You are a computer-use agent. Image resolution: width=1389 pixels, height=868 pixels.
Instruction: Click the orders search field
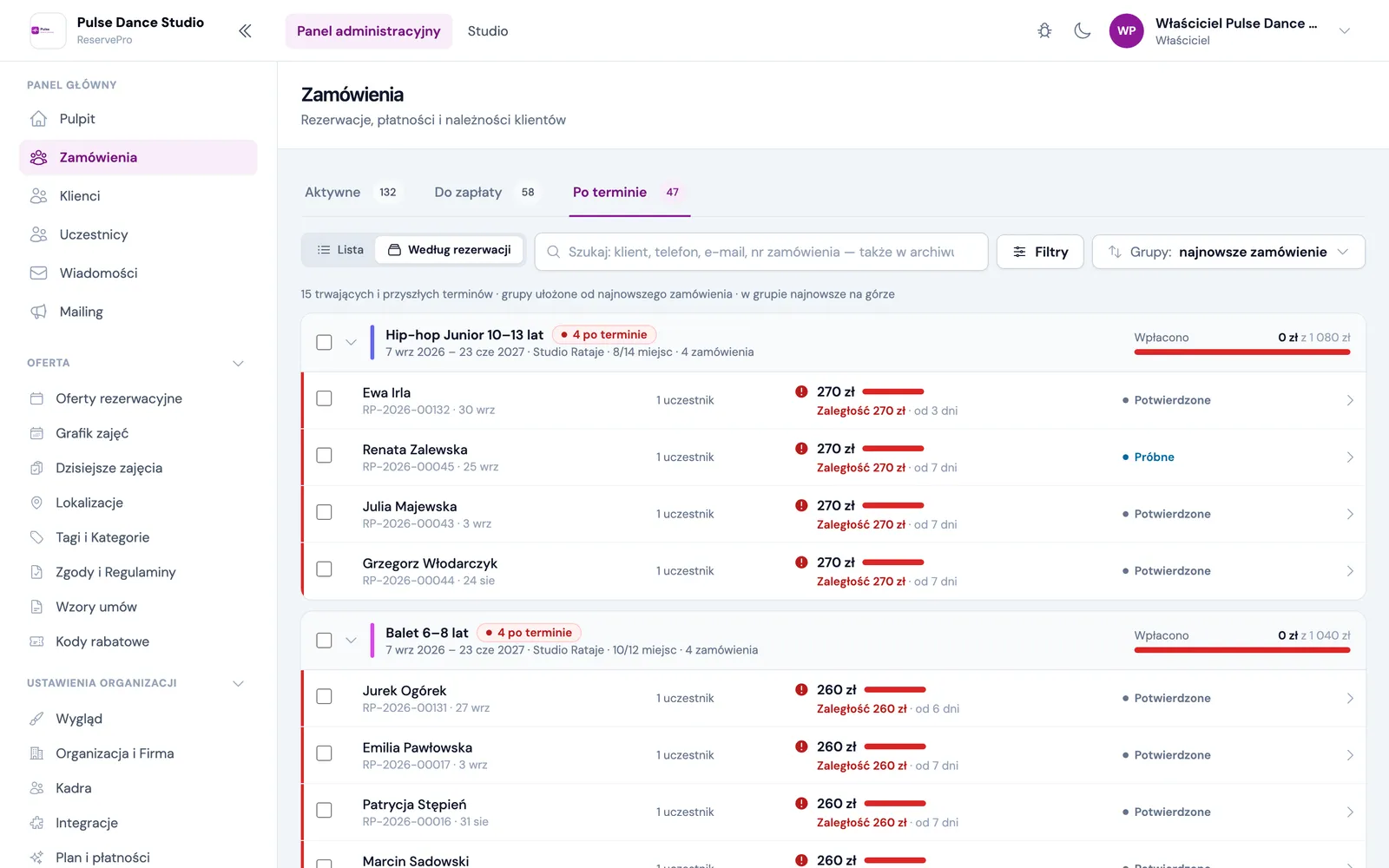tap(761, 252)
